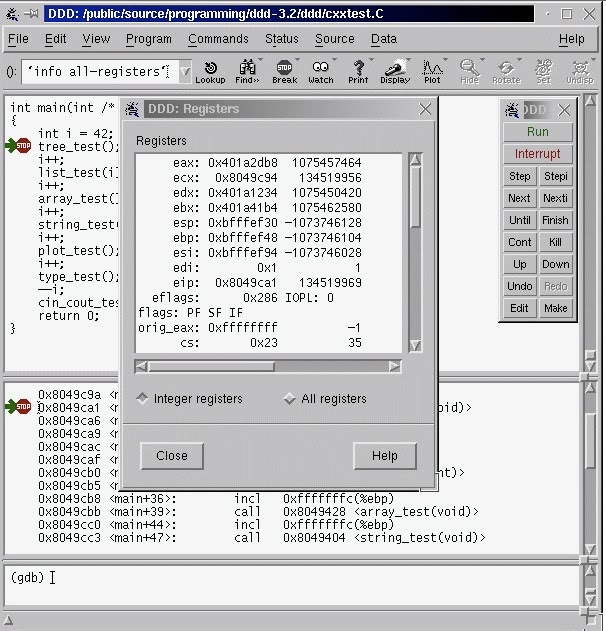Open the Source menu
The height and width of the screenshot is (631, 606).
pyautogui.click(x=334, y=39)
